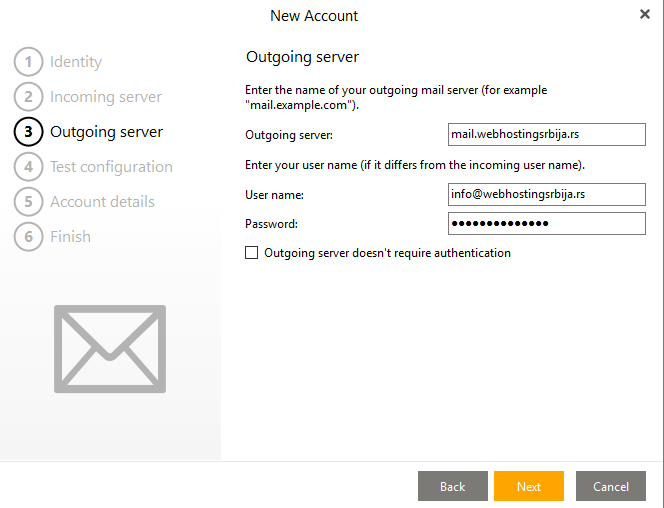Click the step 5 circle icon

pos(28,202)
